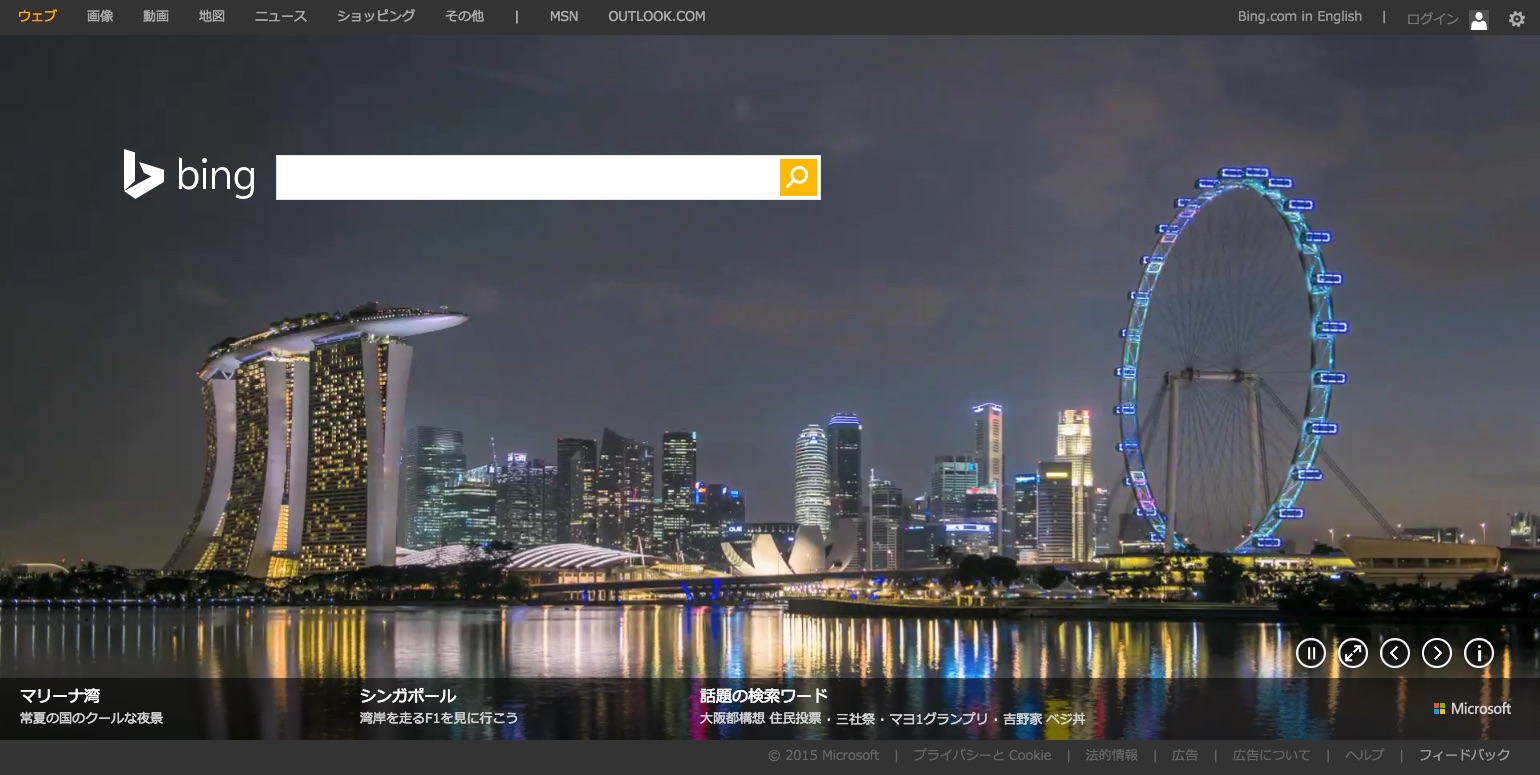1540x775 pixels.
Task: Open the OUTLOOK.COM link
Action: [656, 16]
